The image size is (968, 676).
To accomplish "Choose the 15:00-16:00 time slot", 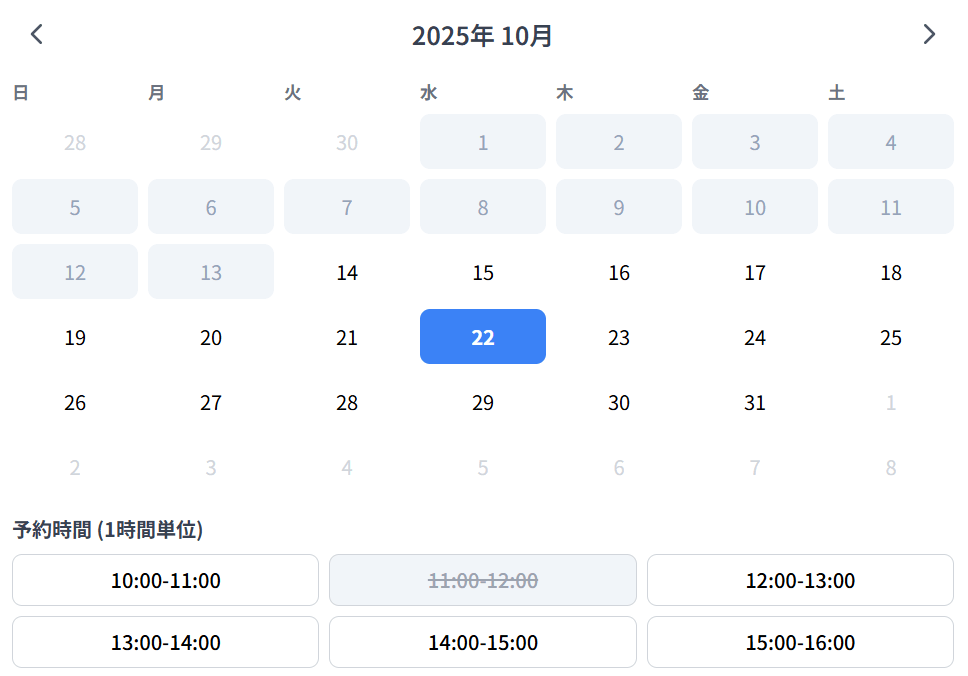I will click(800, 642).
